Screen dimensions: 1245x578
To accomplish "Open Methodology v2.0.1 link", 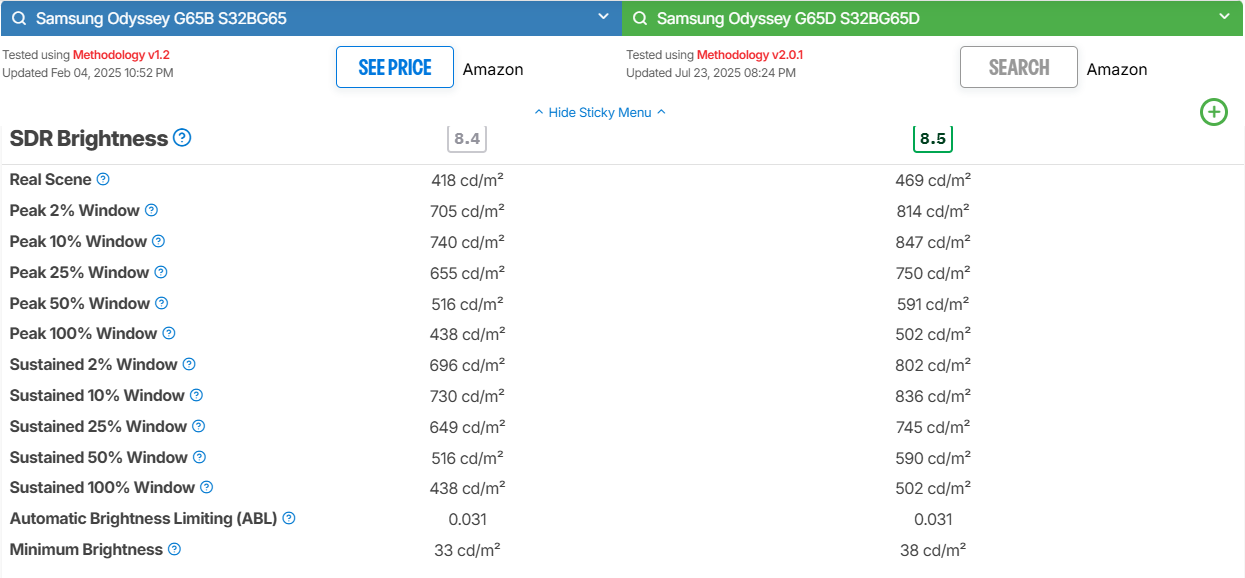I will (750, 55).
